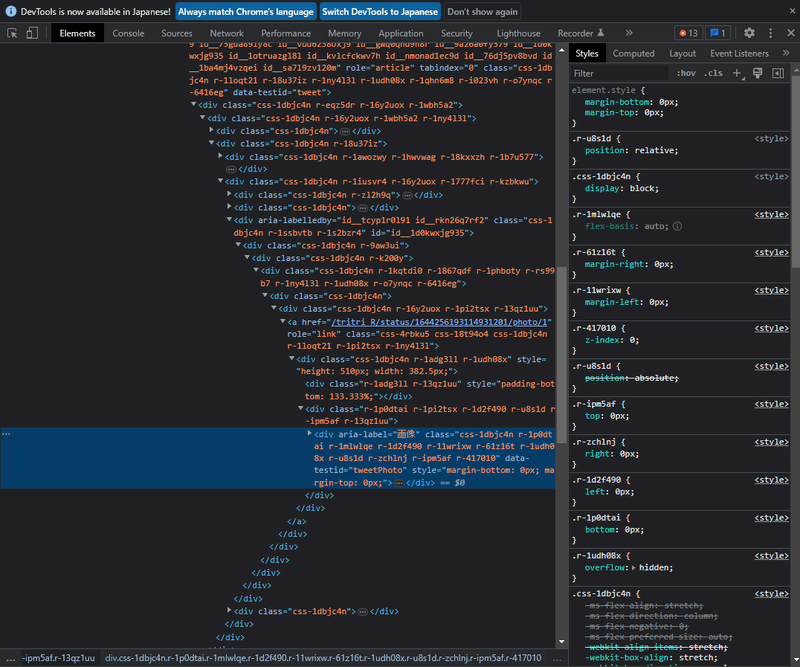Open the Layout sidebar tab
Viewport: 800px width, 667px height.
pyautogui.click(x=682, y=53)
